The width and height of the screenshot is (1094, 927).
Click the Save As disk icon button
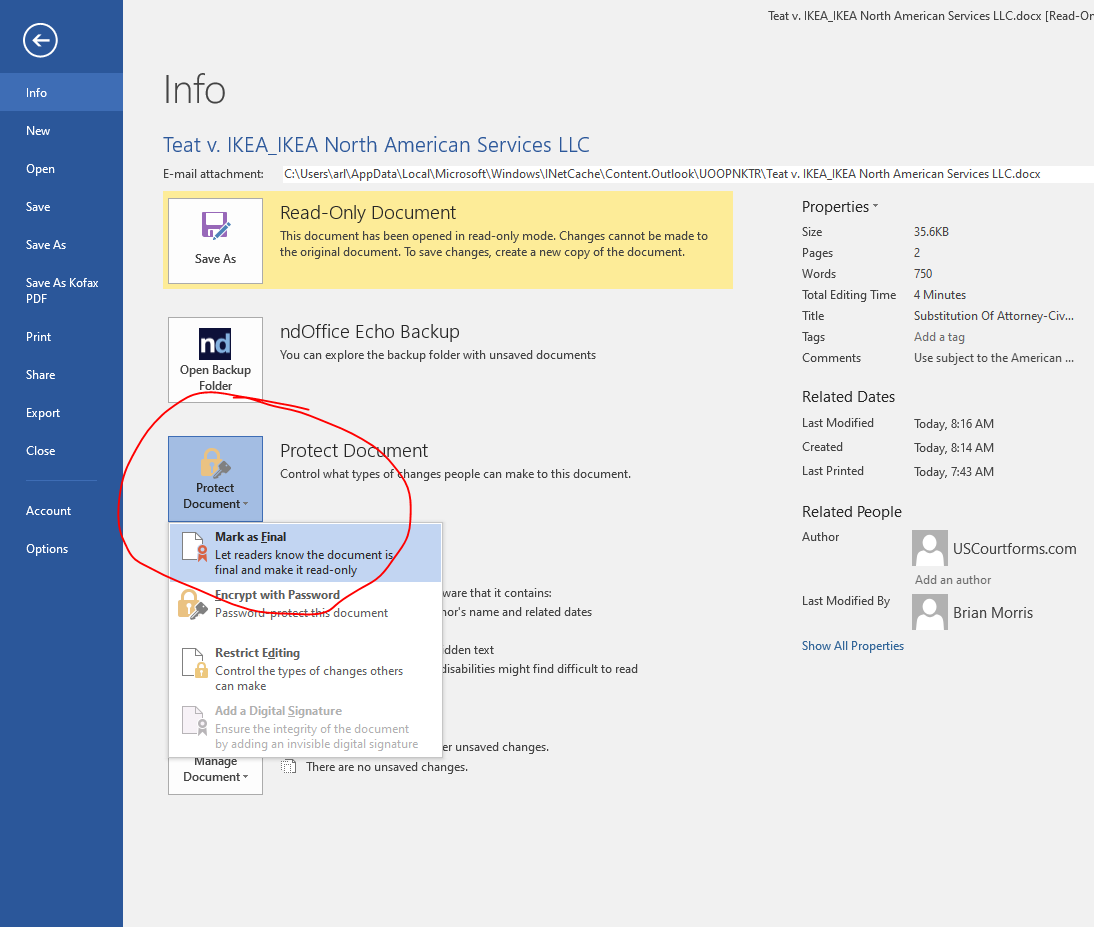(216, 241)
